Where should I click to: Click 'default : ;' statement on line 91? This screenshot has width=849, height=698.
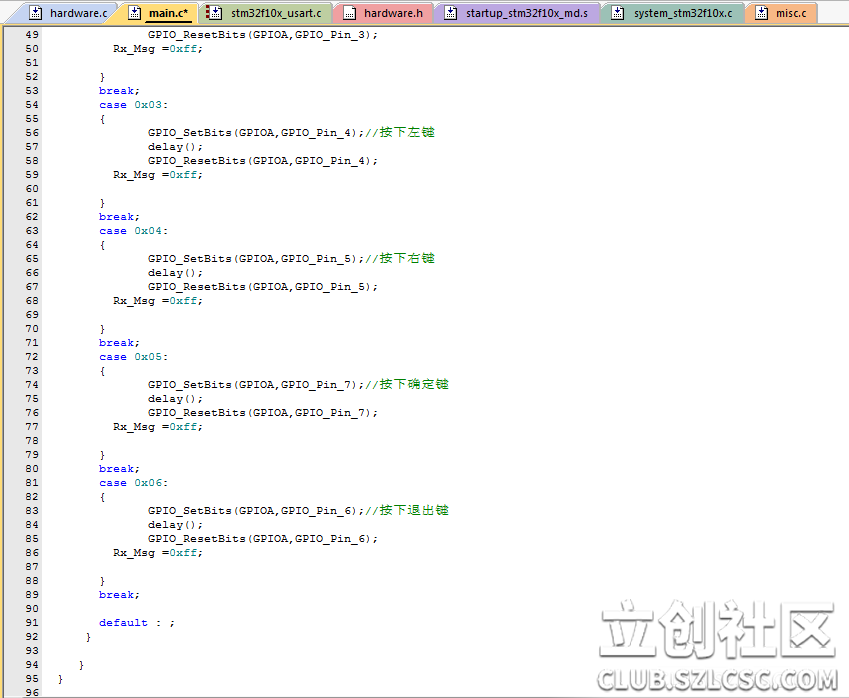(x=137, y=623)
